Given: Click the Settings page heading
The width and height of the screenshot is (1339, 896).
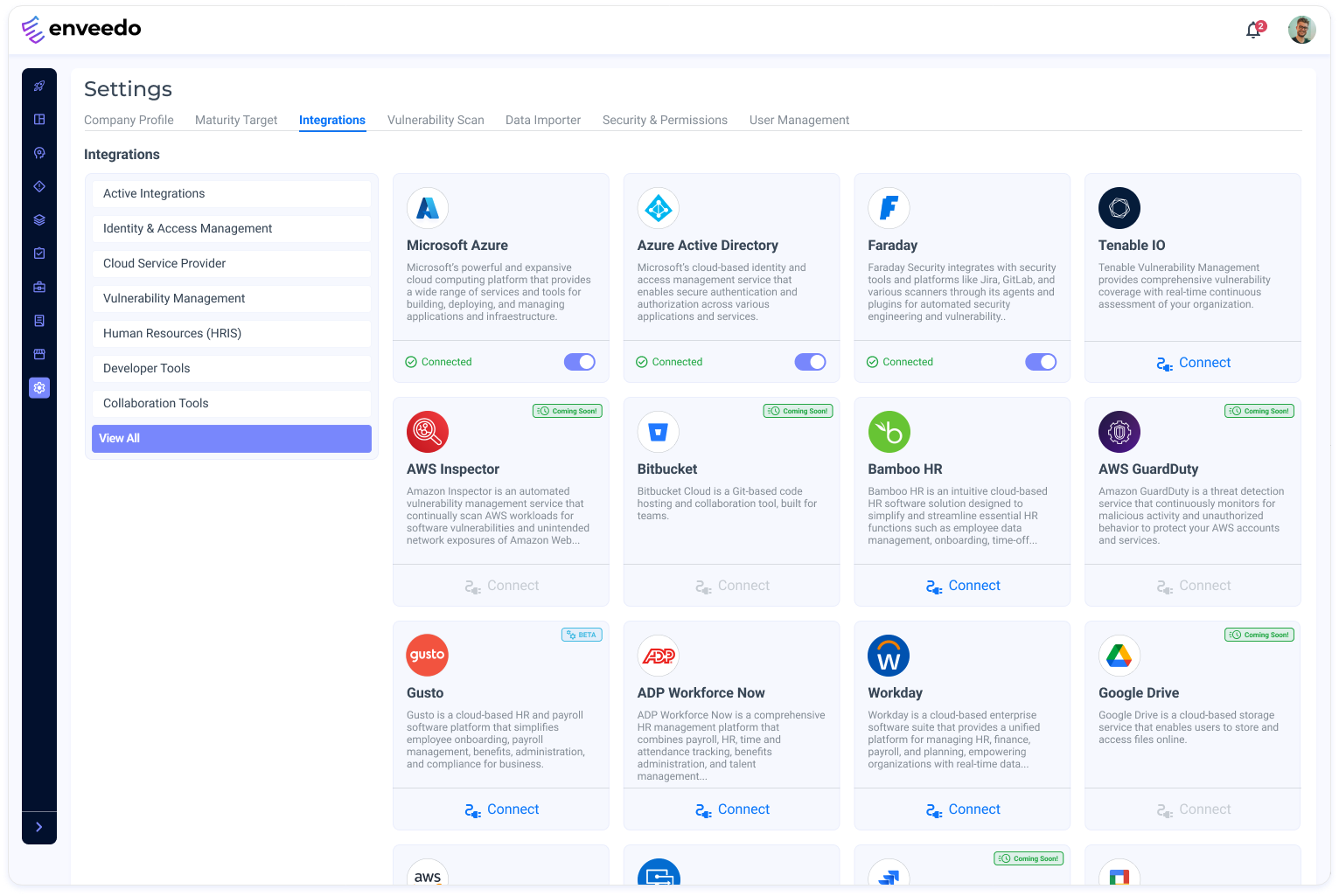Looking at the screenshot, I should click(x=128, y=89).
